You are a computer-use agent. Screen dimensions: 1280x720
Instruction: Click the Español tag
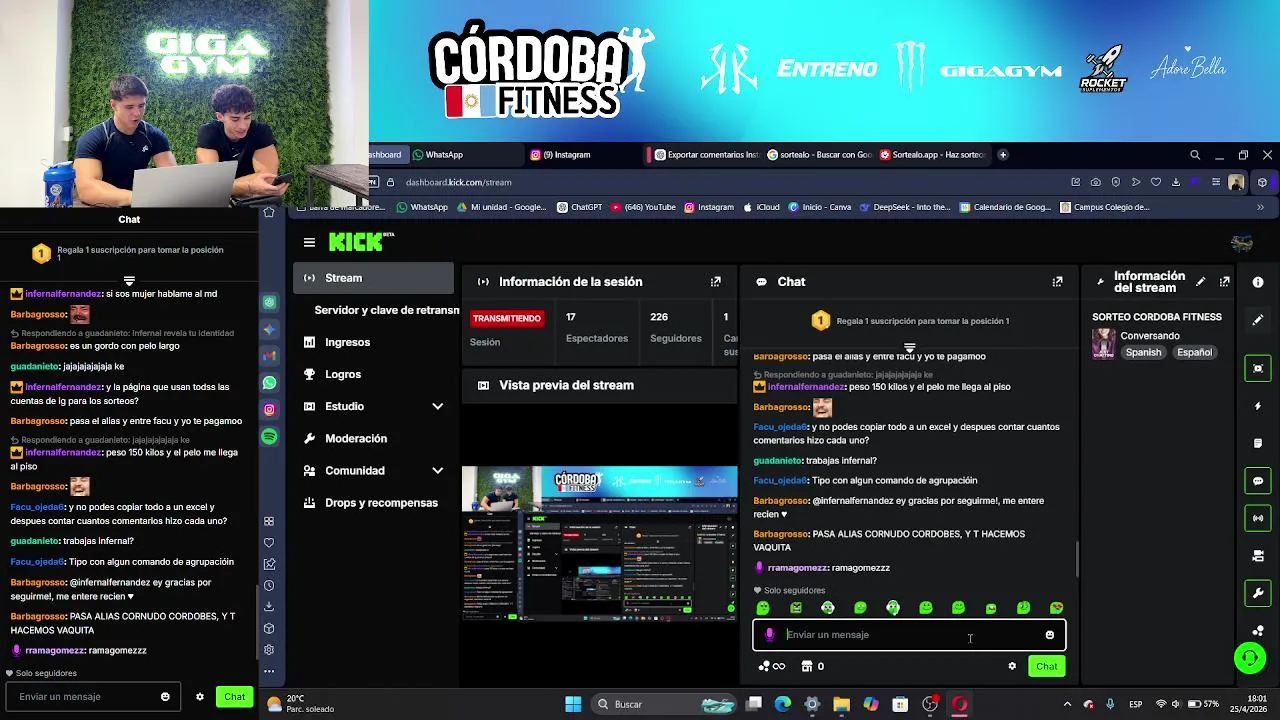click(1194, 352)
